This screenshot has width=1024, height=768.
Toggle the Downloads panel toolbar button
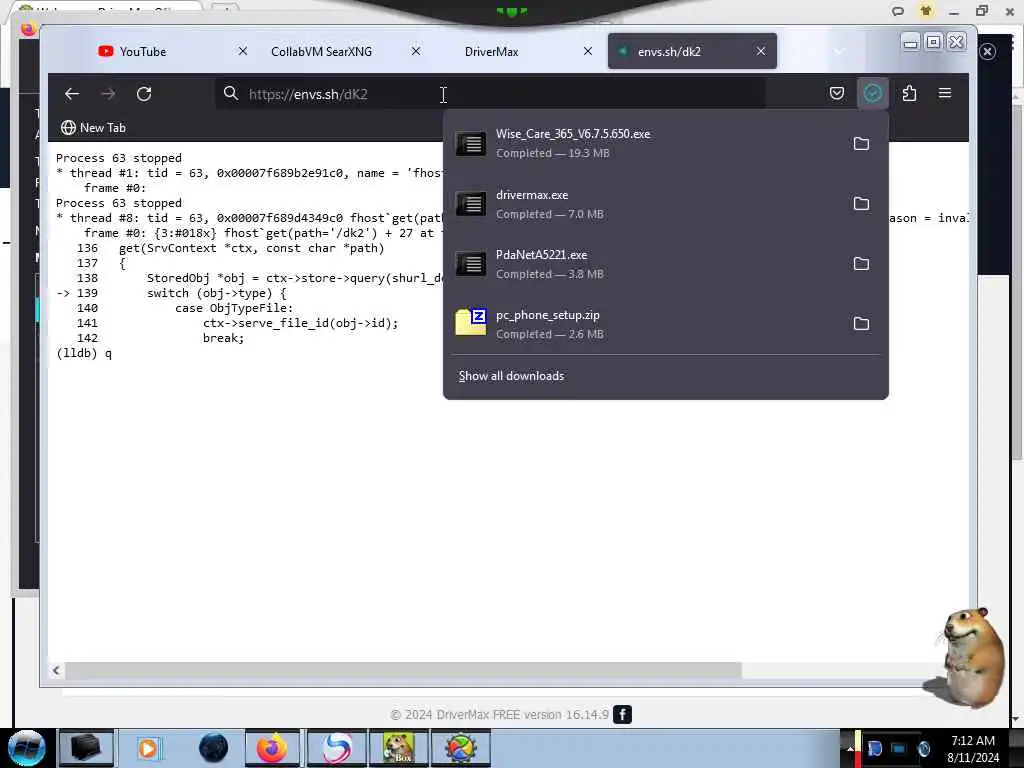click(872, 93)
